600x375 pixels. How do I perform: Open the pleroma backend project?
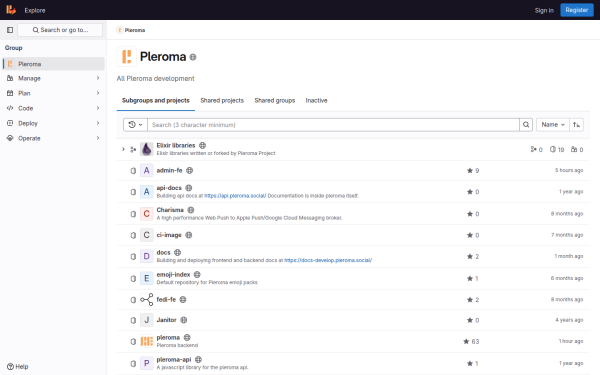(x=168, y=338)
